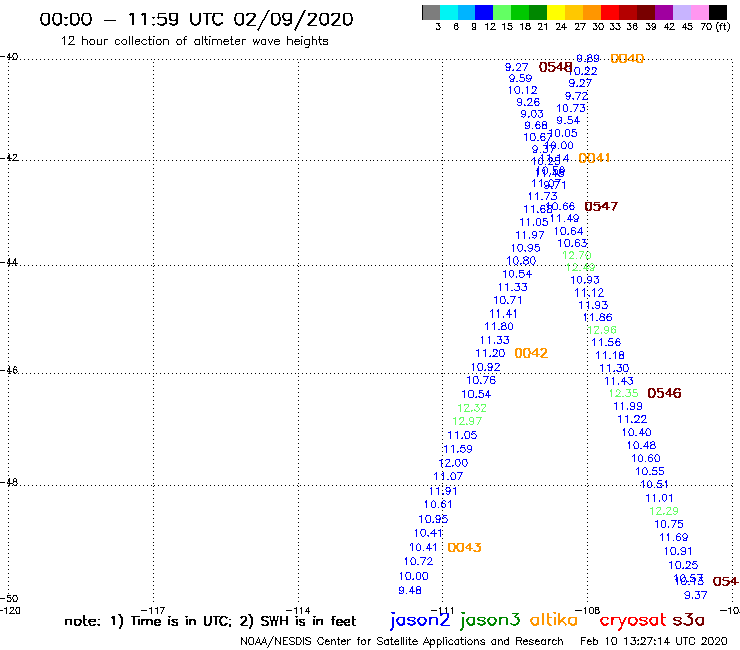The image size is (740, 650).
Task: Click the 'altika' satellite legend label
Action: pyautogui.click(x=554, y=619)
